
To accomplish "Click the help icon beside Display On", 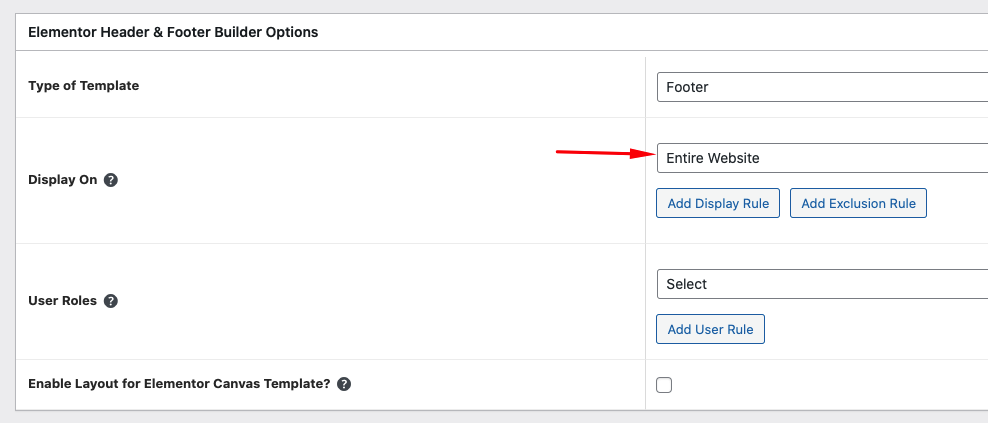I will (x=111, y=181).
